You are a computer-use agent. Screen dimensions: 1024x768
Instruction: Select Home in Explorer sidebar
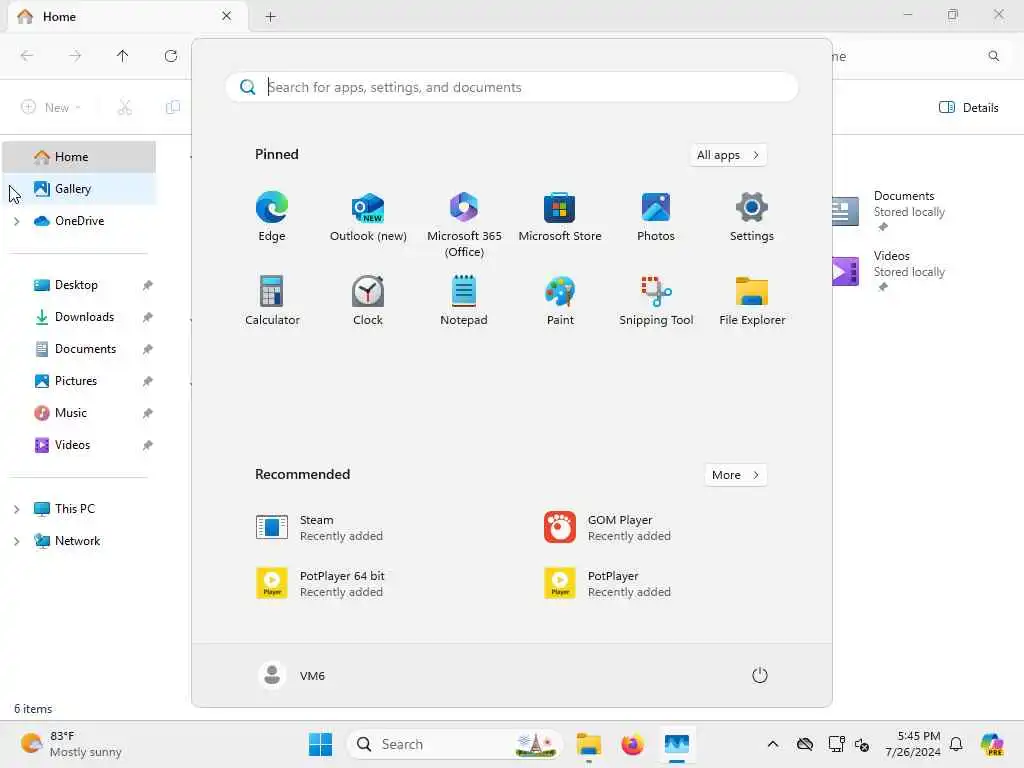(79, 157)
